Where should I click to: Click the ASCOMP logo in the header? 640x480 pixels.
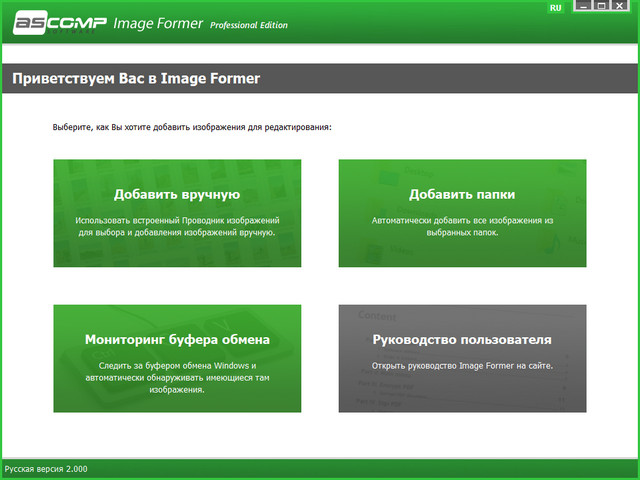point(56,23)
